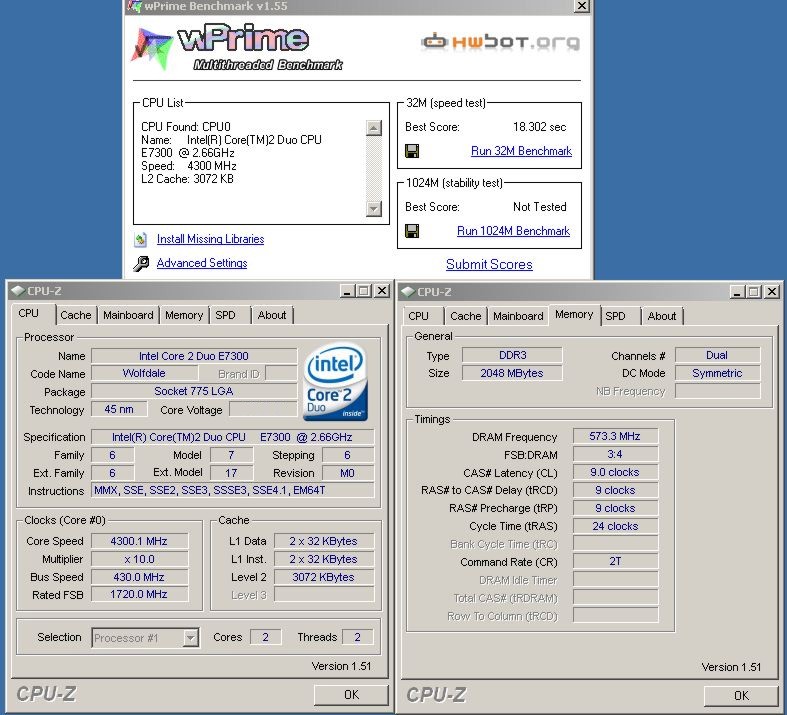787x715 pixels.
Task: Open Memory tab in left CPU-Z window
Action: click(x=184, y=315)
